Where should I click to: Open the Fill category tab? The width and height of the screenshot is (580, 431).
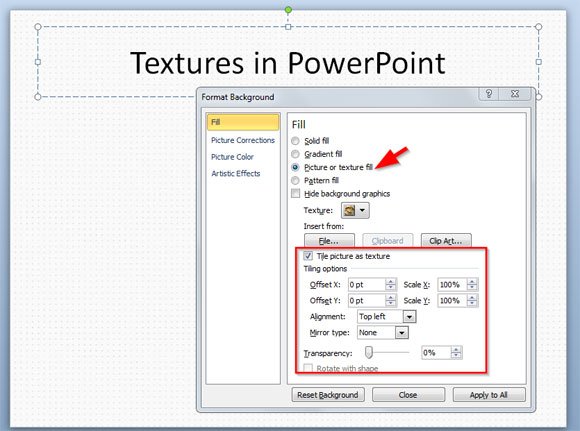click(243, 122)
